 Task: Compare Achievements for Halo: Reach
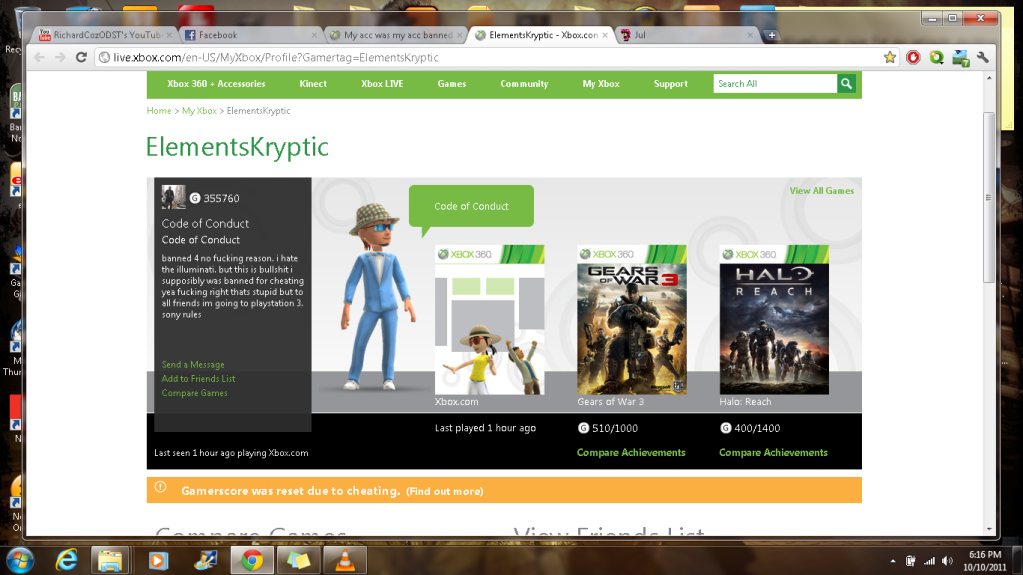coord(773,452)
